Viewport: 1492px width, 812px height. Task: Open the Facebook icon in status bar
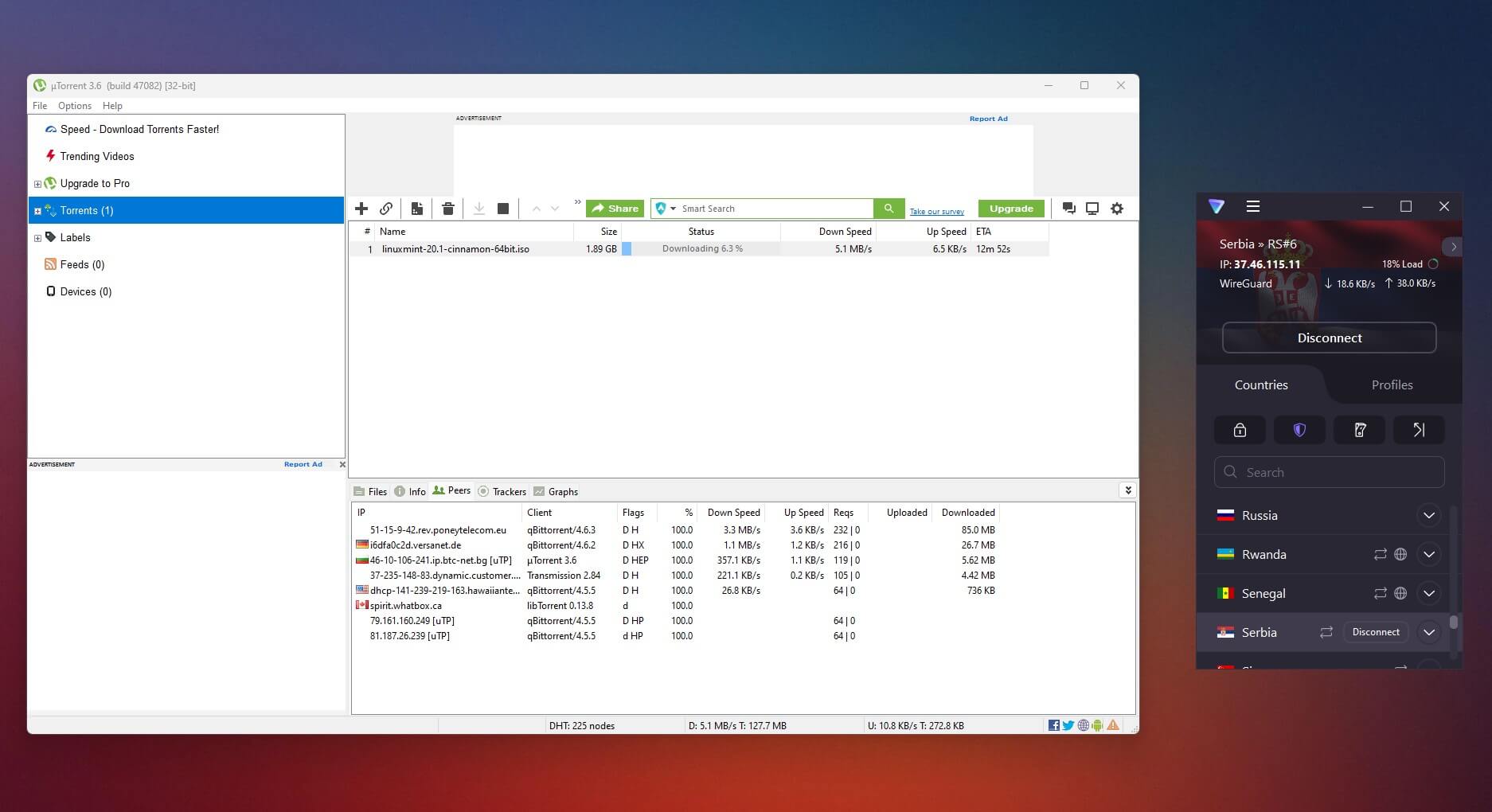1053,725
